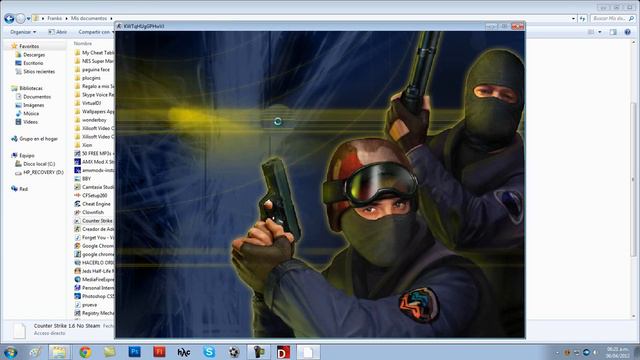
Task: Open Photoshop from the taskbar
Action: pyautogui.click(x=134, y=351)
